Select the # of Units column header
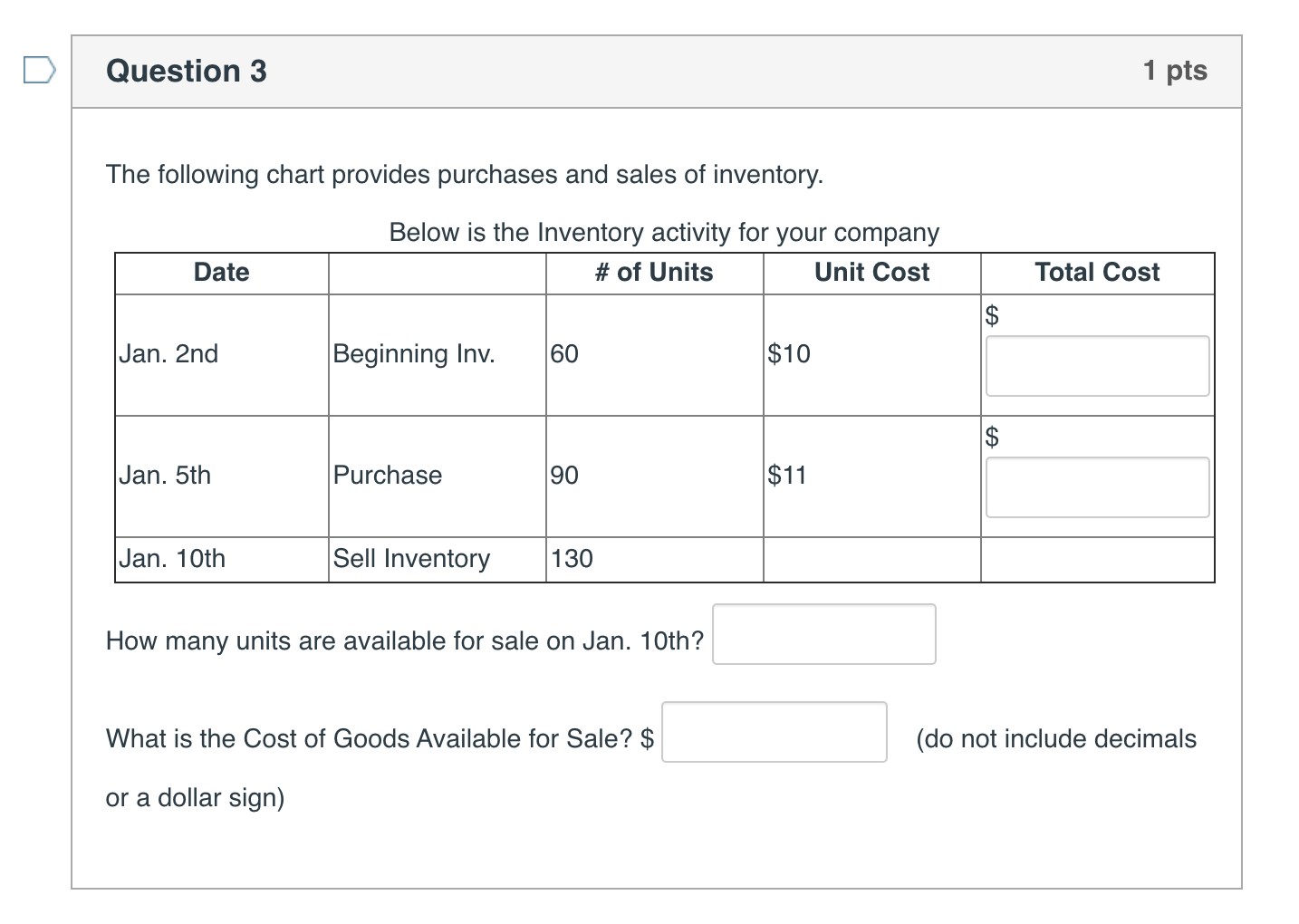The height and width of the screenshot is (924, 1299). [654, 273]
